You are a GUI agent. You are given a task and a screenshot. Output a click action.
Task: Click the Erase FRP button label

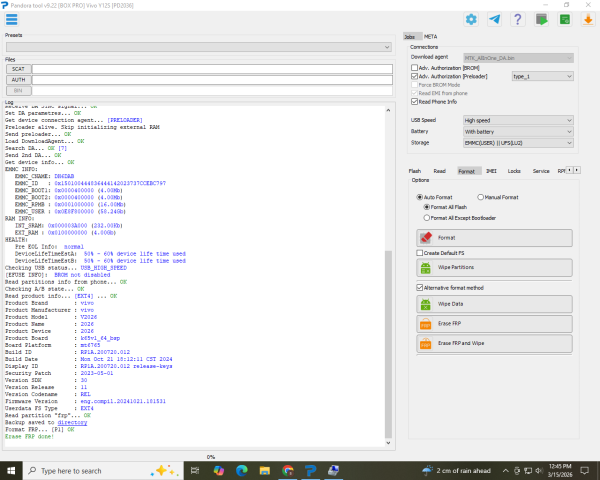(x=449, y=323)
